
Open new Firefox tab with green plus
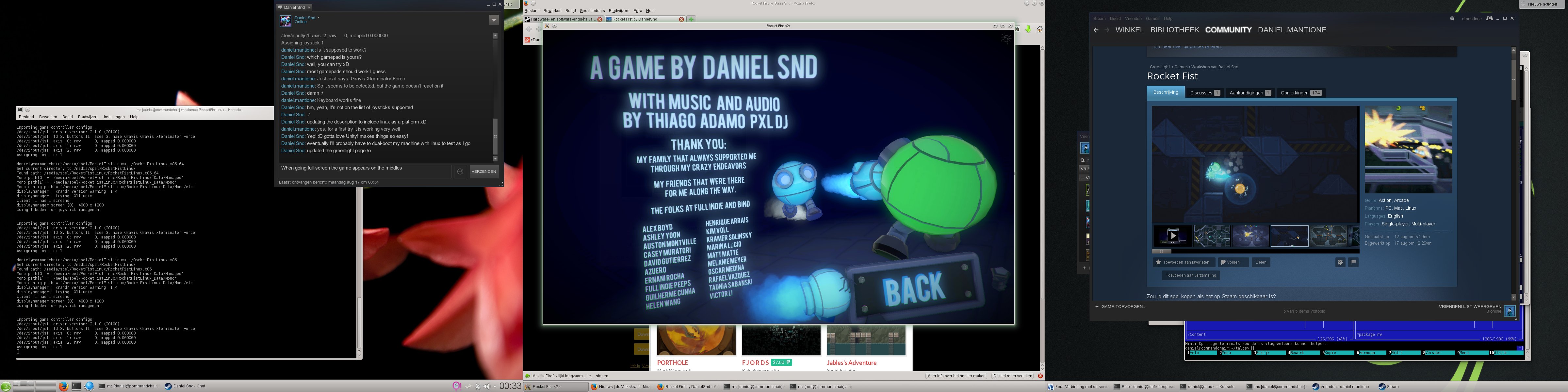[x=691, y=19]
